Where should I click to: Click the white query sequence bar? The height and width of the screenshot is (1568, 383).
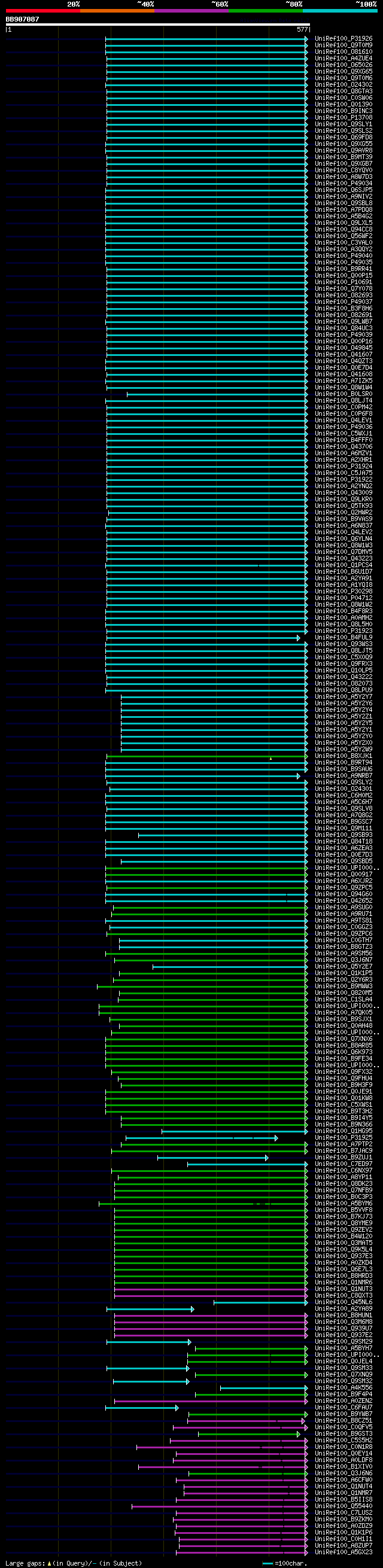pos(158,25)
